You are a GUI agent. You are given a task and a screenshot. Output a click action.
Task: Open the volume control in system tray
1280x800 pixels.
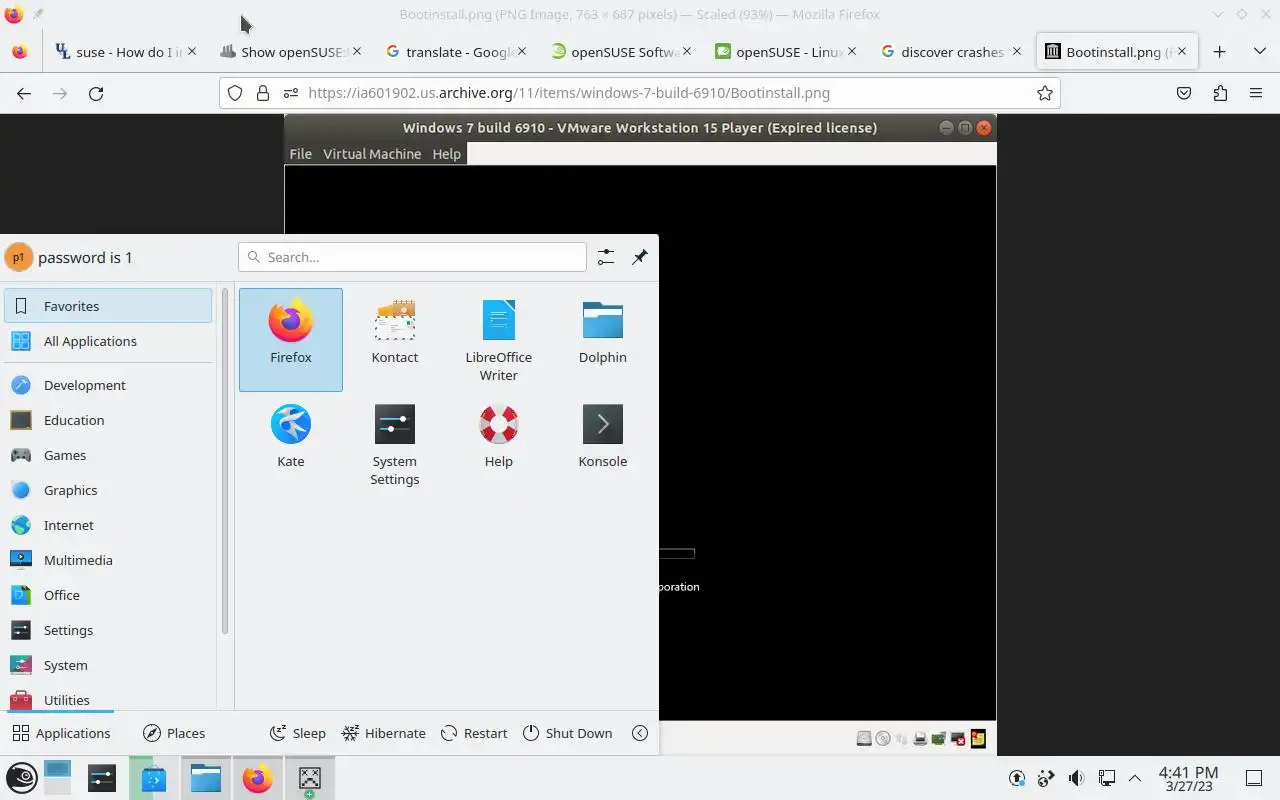coord(1076,778)
